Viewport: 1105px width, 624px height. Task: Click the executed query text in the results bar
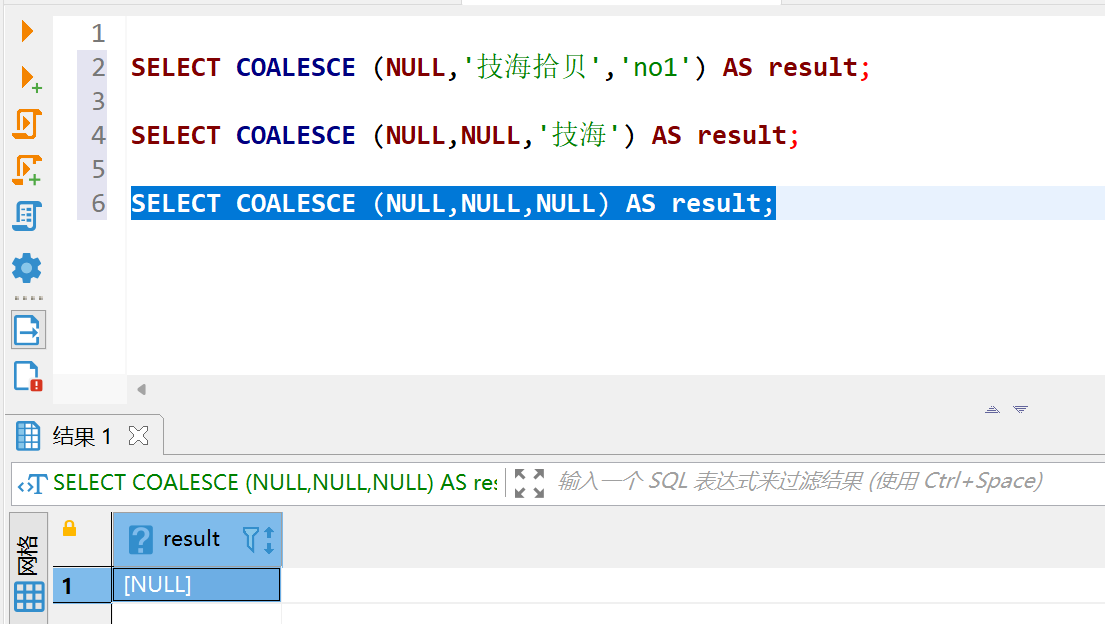pos(275,482)
